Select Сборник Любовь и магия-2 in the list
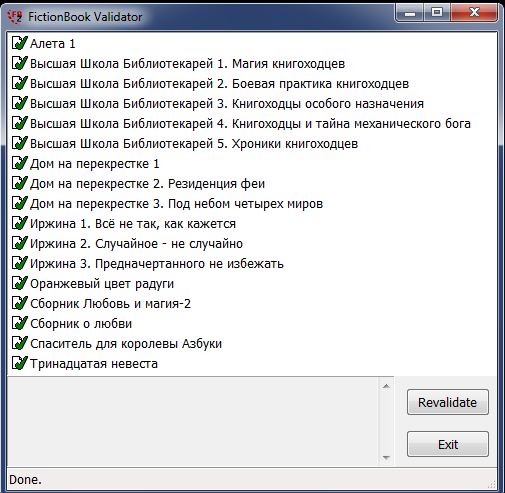505x493 pixels. 110,304
